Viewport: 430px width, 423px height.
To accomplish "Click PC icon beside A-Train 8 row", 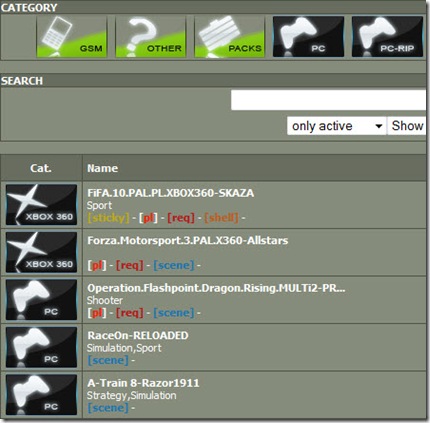I will [41, 395].
